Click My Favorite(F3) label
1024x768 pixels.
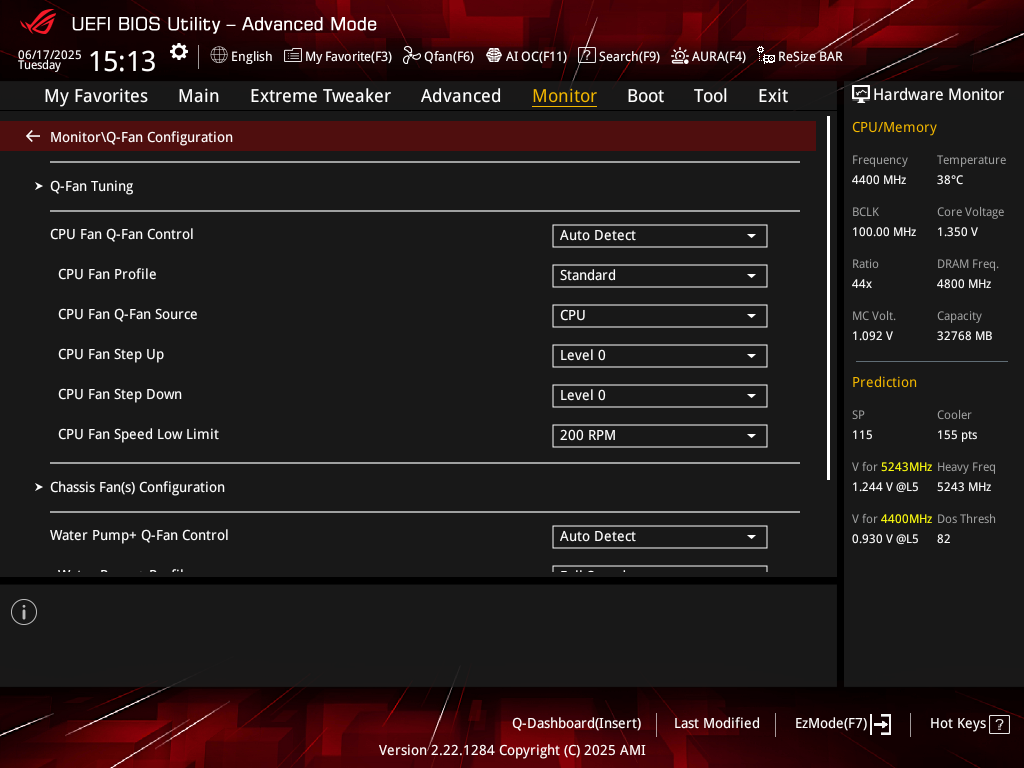pos(348,57)
